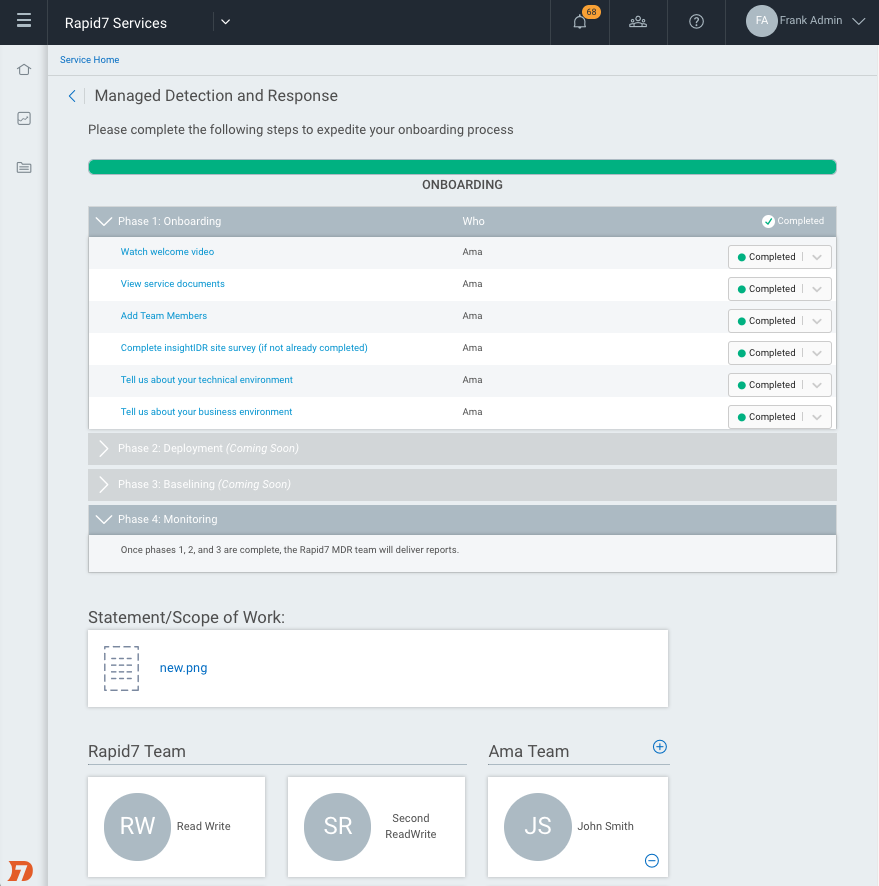This screenshot has height=886, width=879.
Task: Click the Rapid7 Services title
Action: 116,23
